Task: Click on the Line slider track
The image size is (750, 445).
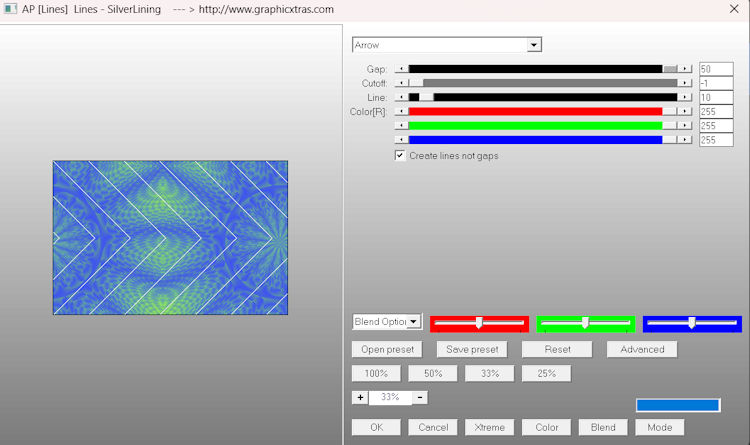Action: [x=543, y=97]
